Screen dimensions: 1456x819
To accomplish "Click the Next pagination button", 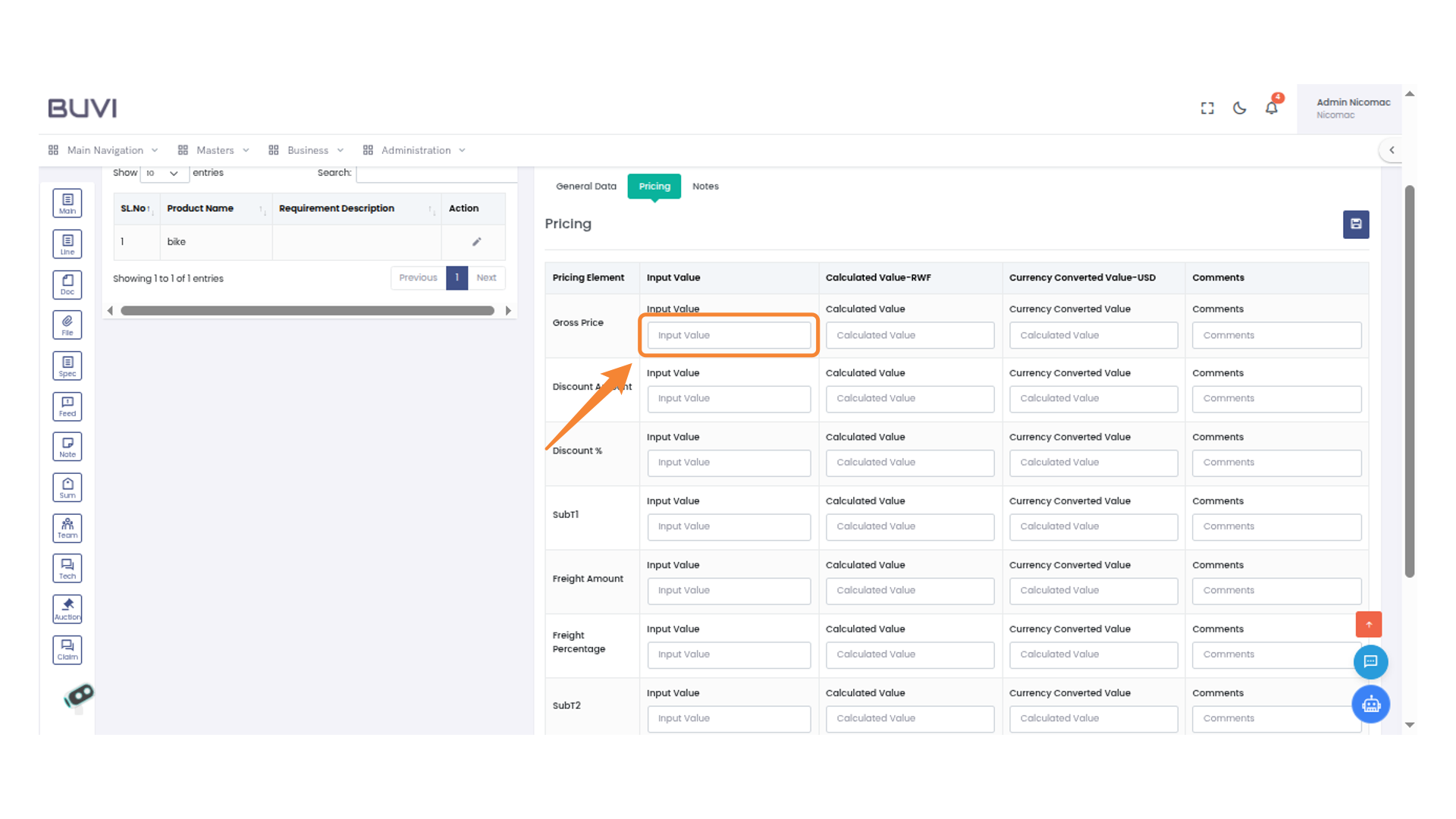I will click(x=486, y=278).
